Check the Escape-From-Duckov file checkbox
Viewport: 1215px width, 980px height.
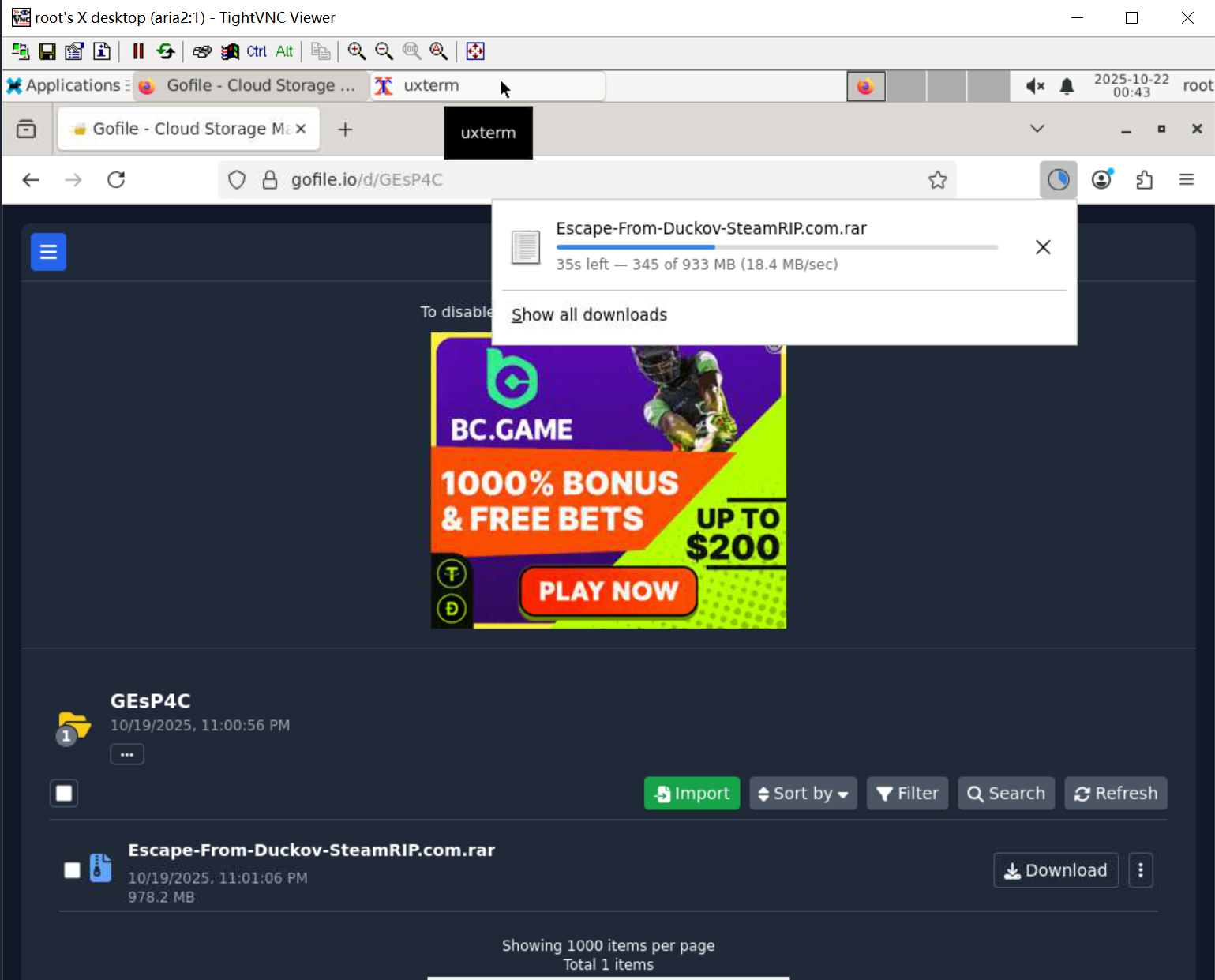(72, 870)
